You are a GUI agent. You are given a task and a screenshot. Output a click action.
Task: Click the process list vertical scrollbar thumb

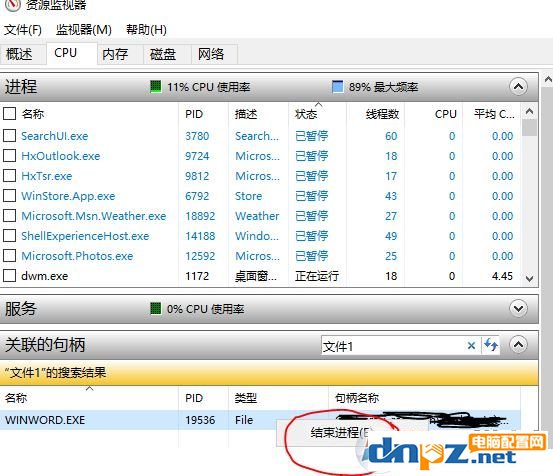pyautogui.click(x=529, y=128)
